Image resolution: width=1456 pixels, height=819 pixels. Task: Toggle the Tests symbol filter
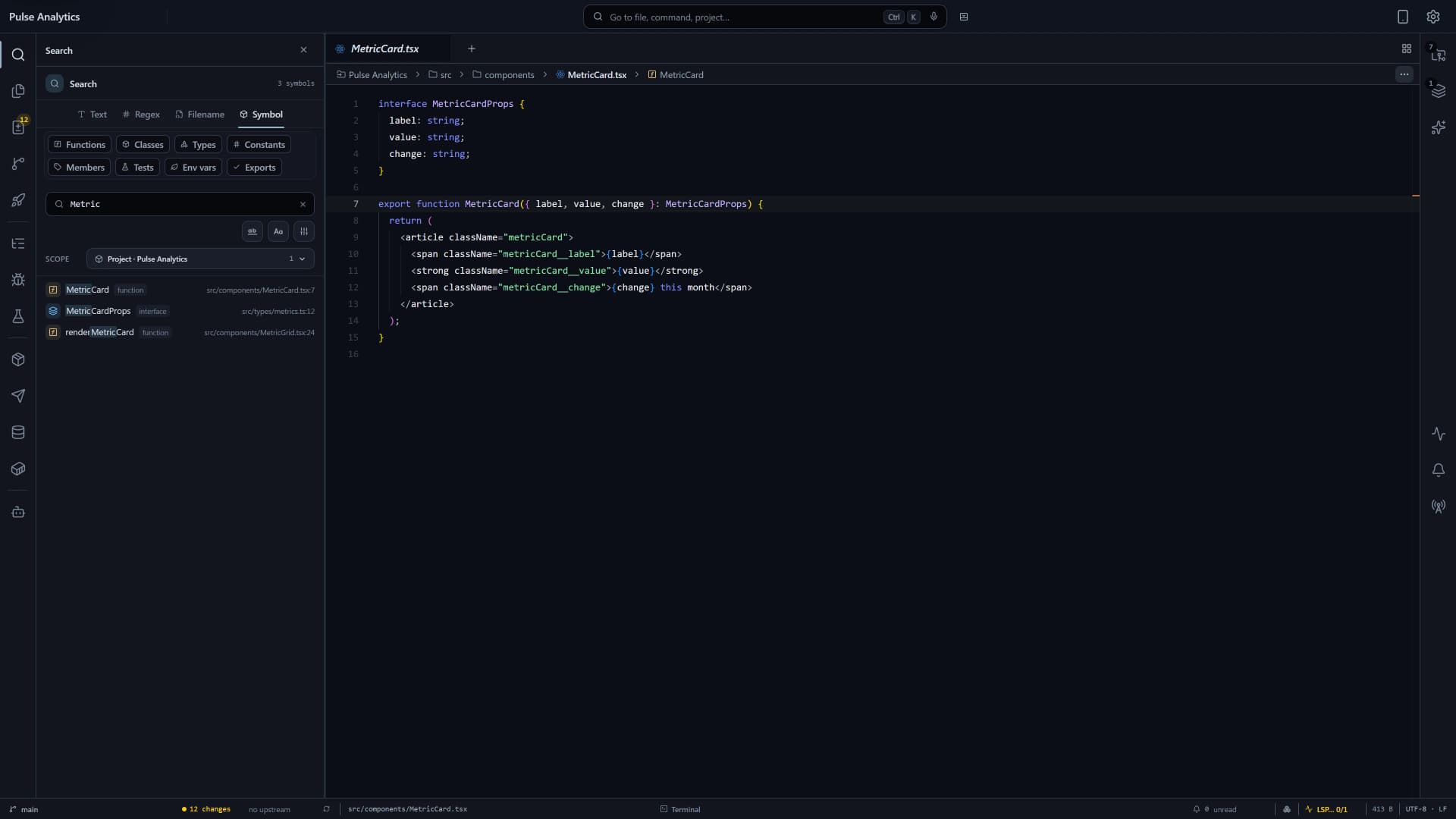click(137, 168)
